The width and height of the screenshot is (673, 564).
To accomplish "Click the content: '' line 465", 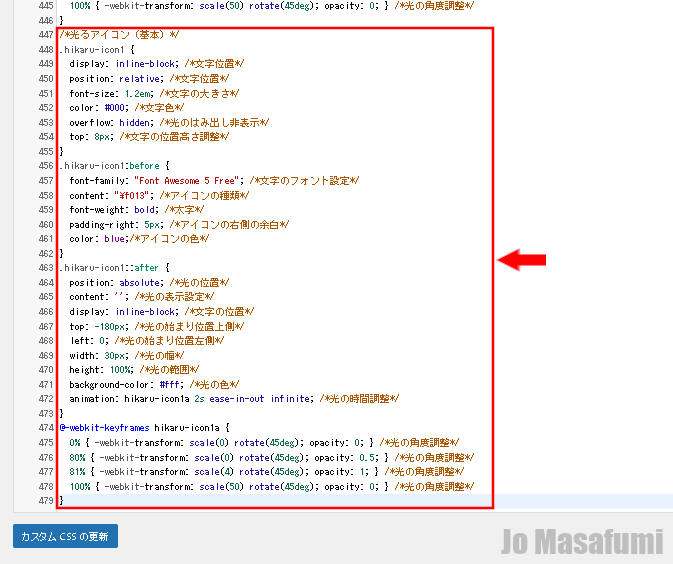I will click(x=142, y=297).
